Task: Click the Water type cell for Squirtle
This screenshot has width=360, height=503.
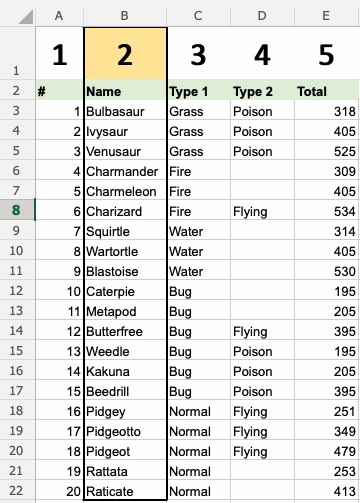Action: 198,230
